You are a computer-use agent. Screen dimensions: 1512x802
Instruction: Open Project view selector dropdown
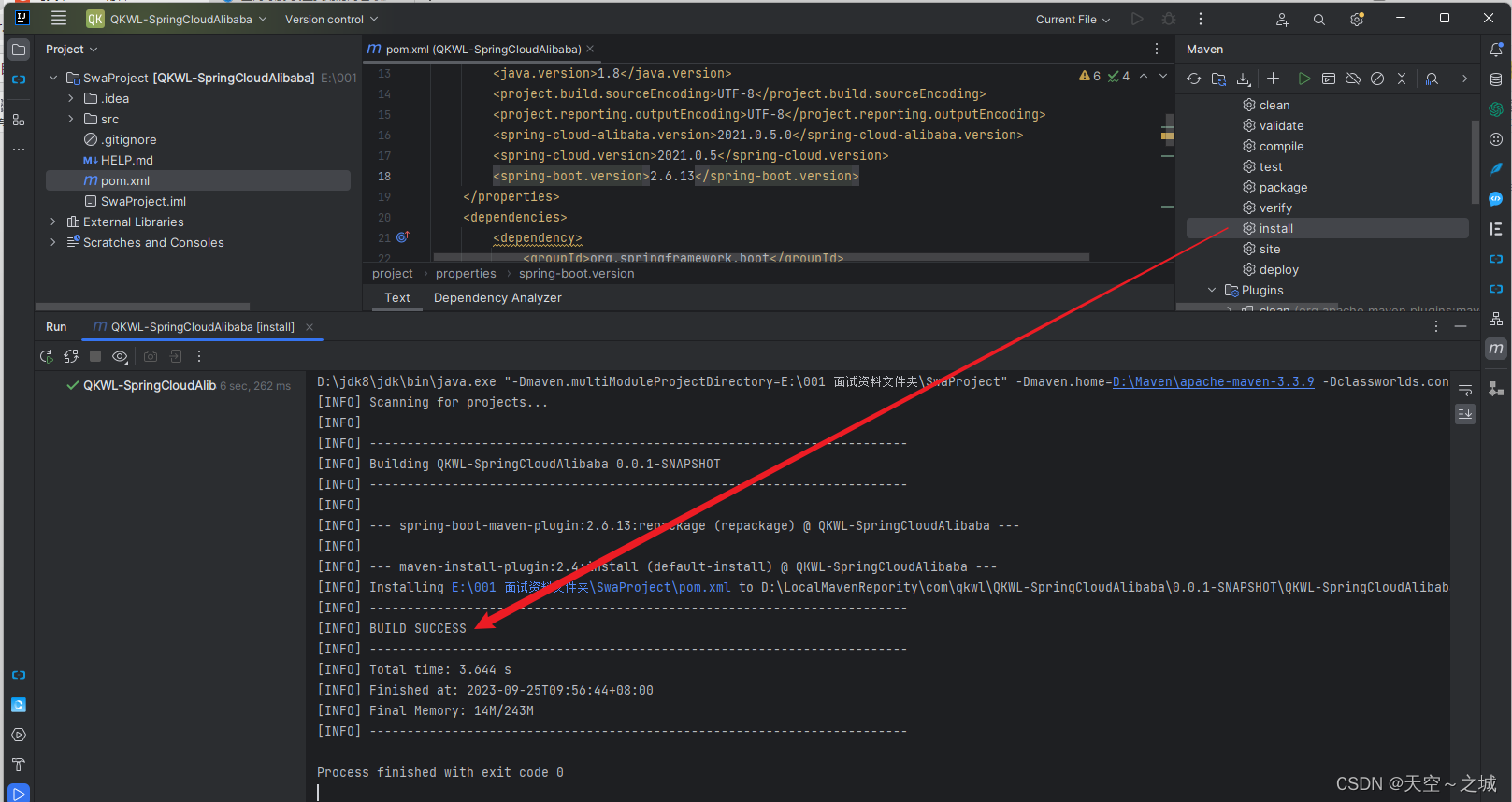tap(71, 50)
